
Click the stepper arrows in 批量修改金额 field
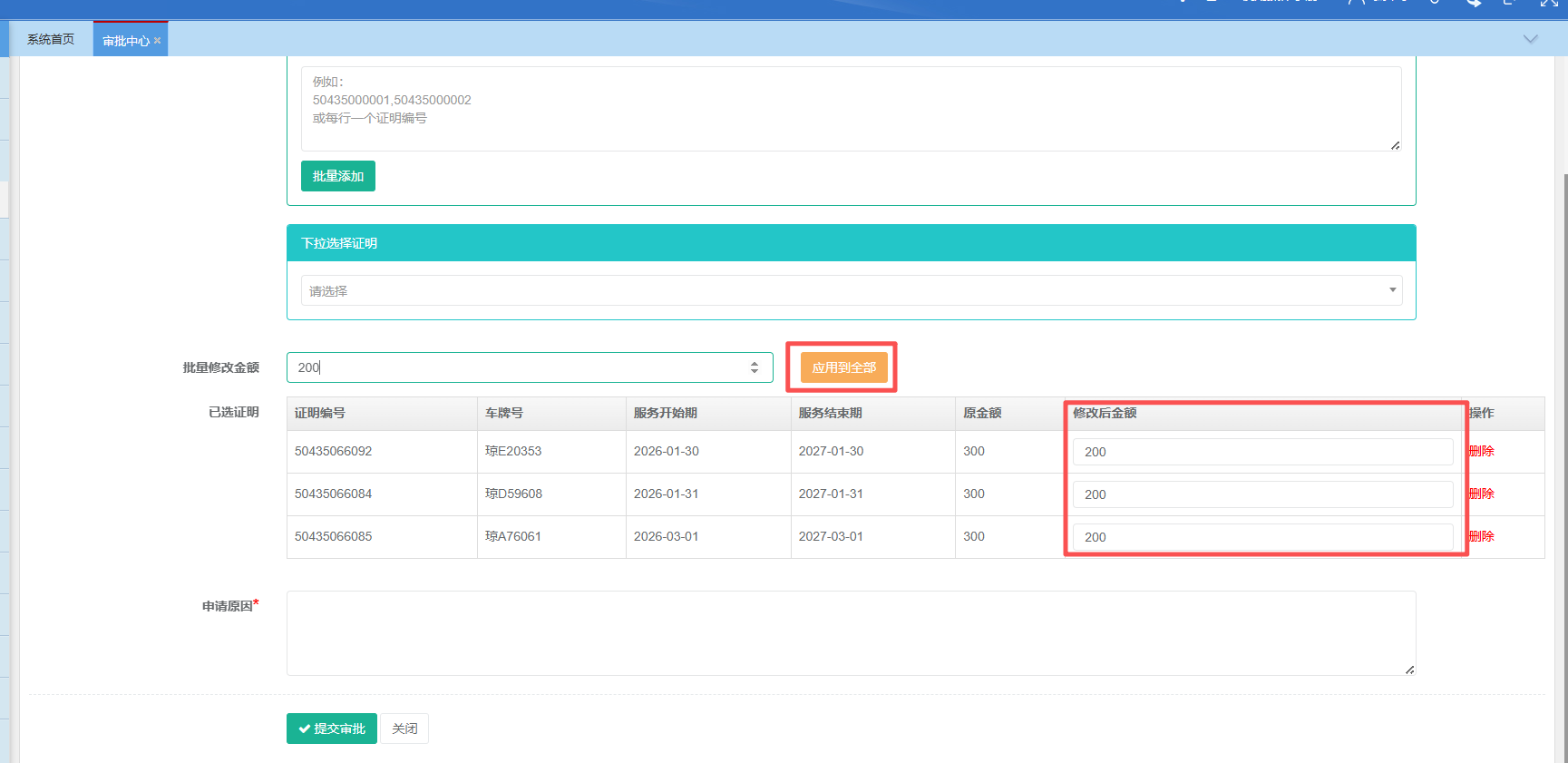click(x=754, y=367)
